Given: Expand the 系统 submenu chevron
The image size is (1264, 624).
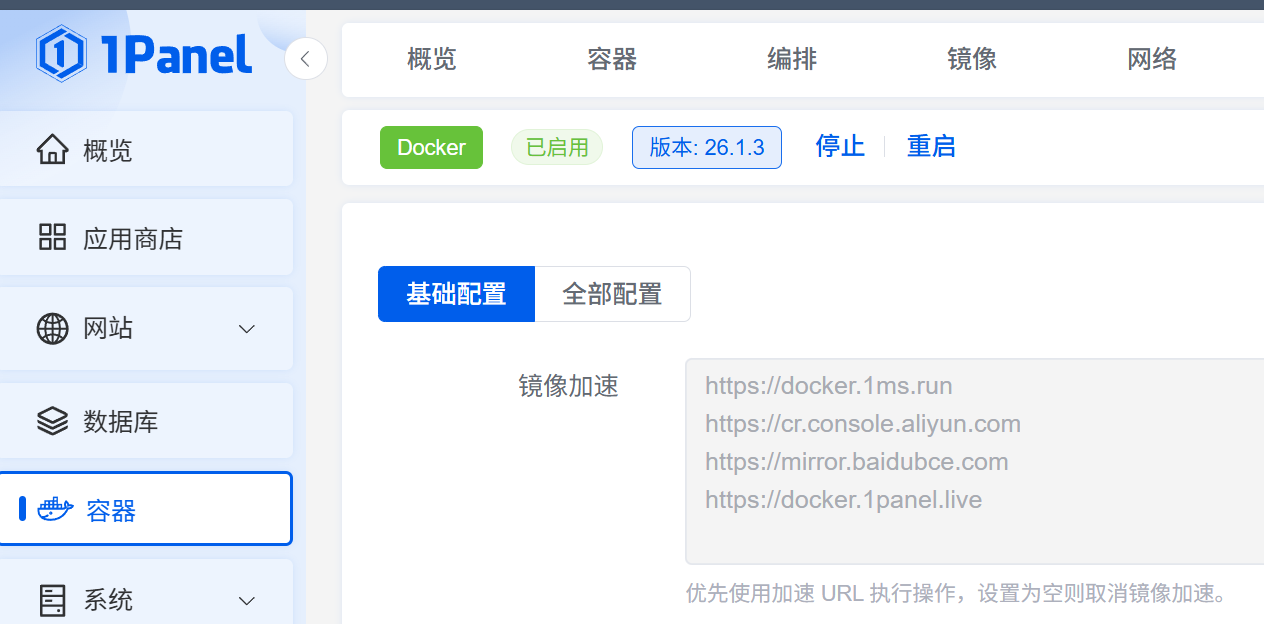Looking at the screenshot, I should click(x=247, y=601).
